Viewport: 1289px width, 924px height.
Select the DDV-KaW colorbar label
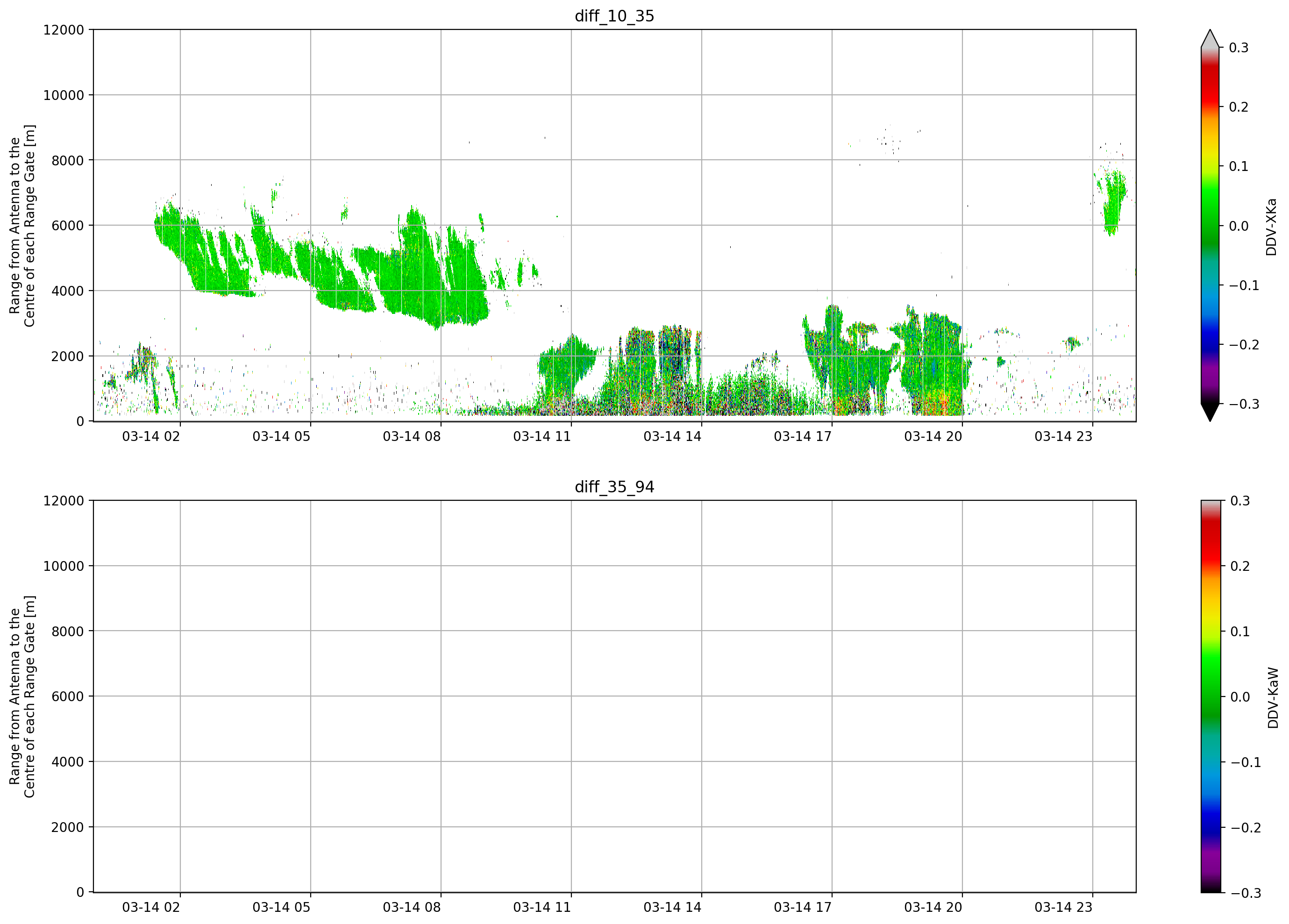point(1273,698)
